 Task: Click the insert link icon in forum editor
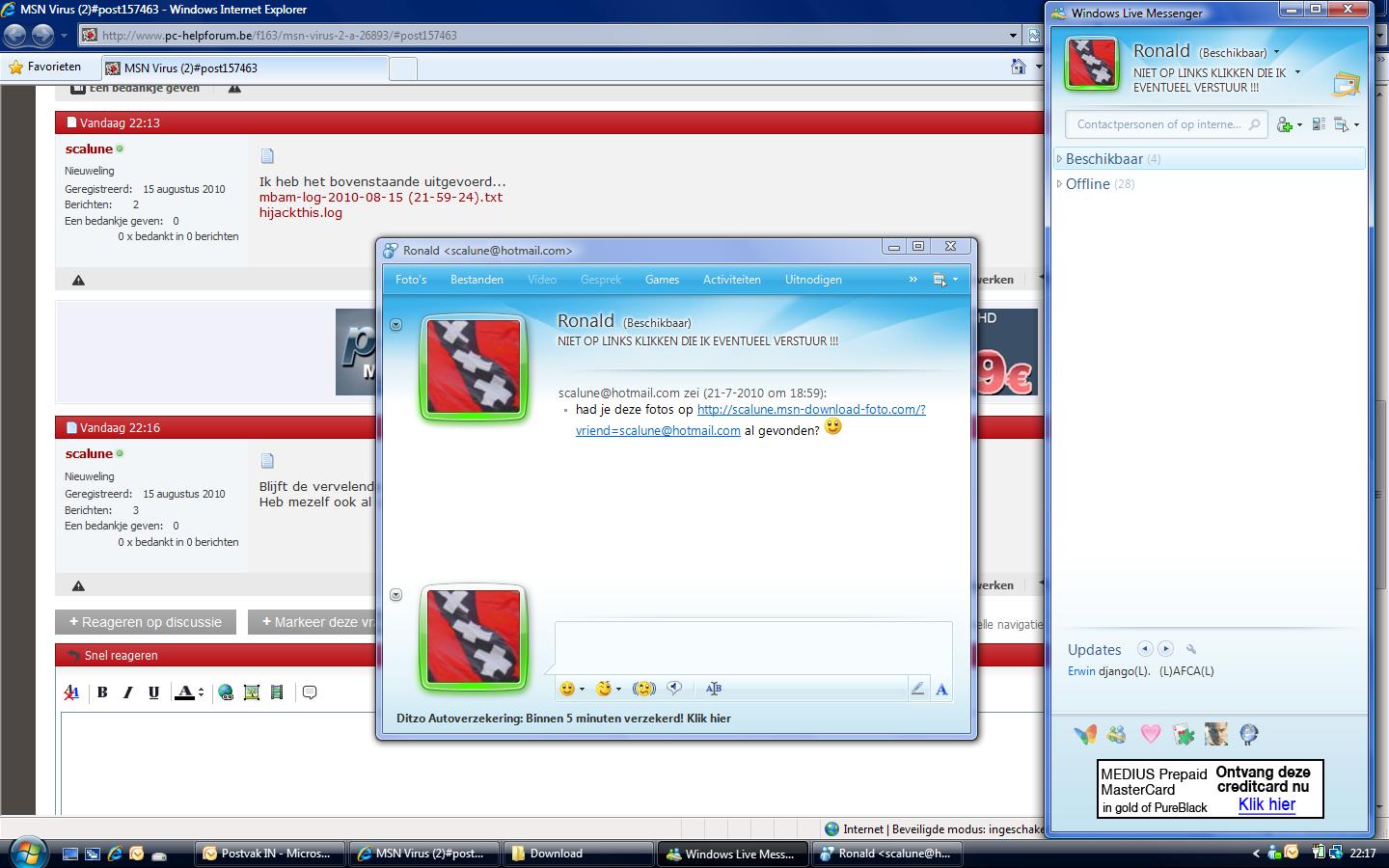226,692
